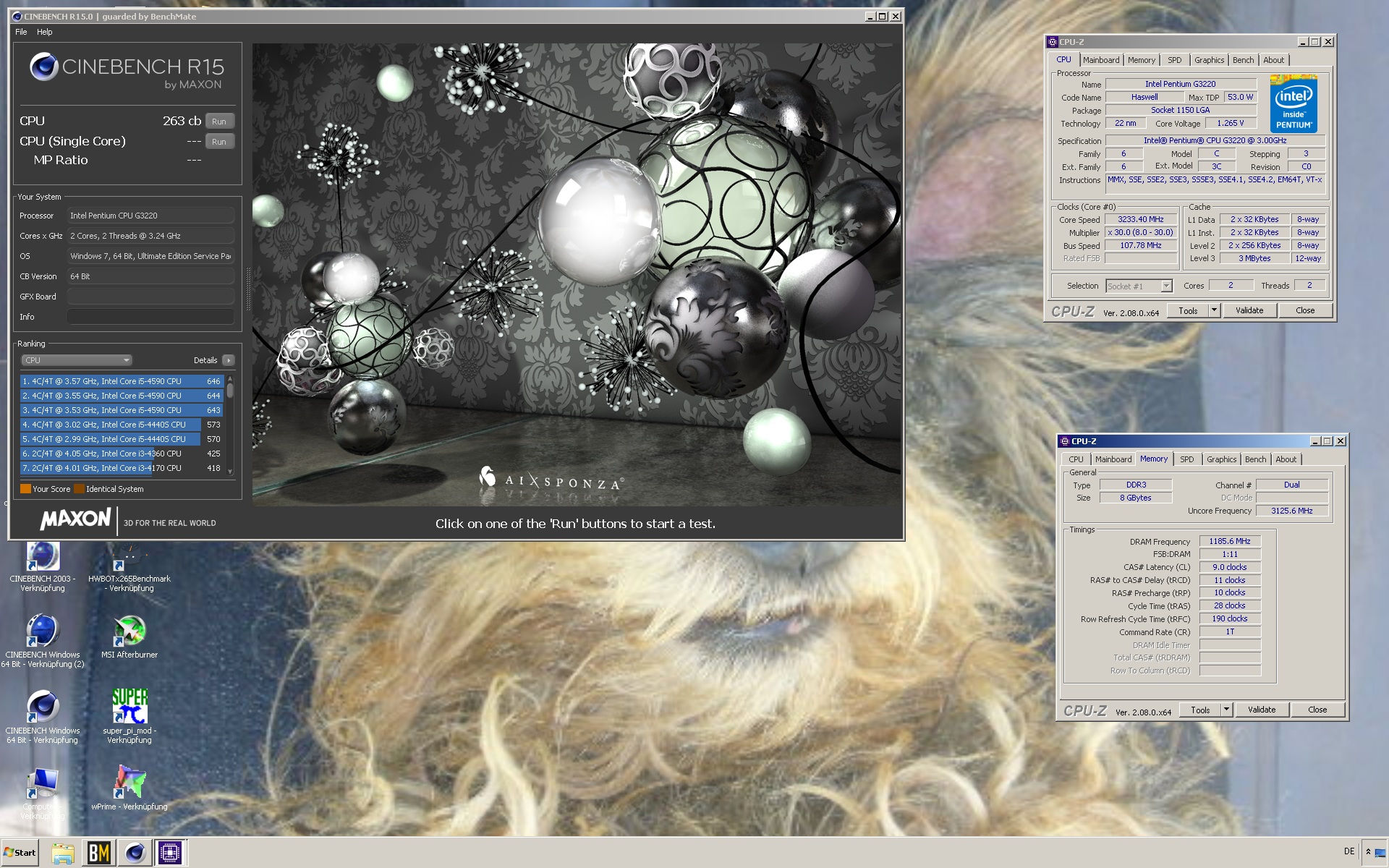Expand Tools dropdown arrow in lower CPU-Z
Viewport: 1389px width, 868px height.
click(x=1227, y=710)
